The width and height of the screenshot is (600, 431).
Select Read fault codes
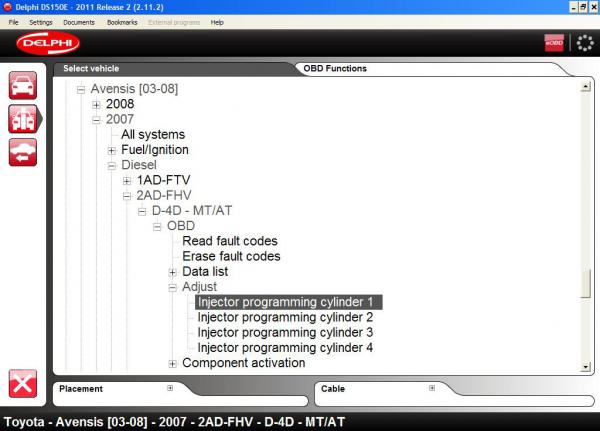pyautogui.click(x=230, y=241)
